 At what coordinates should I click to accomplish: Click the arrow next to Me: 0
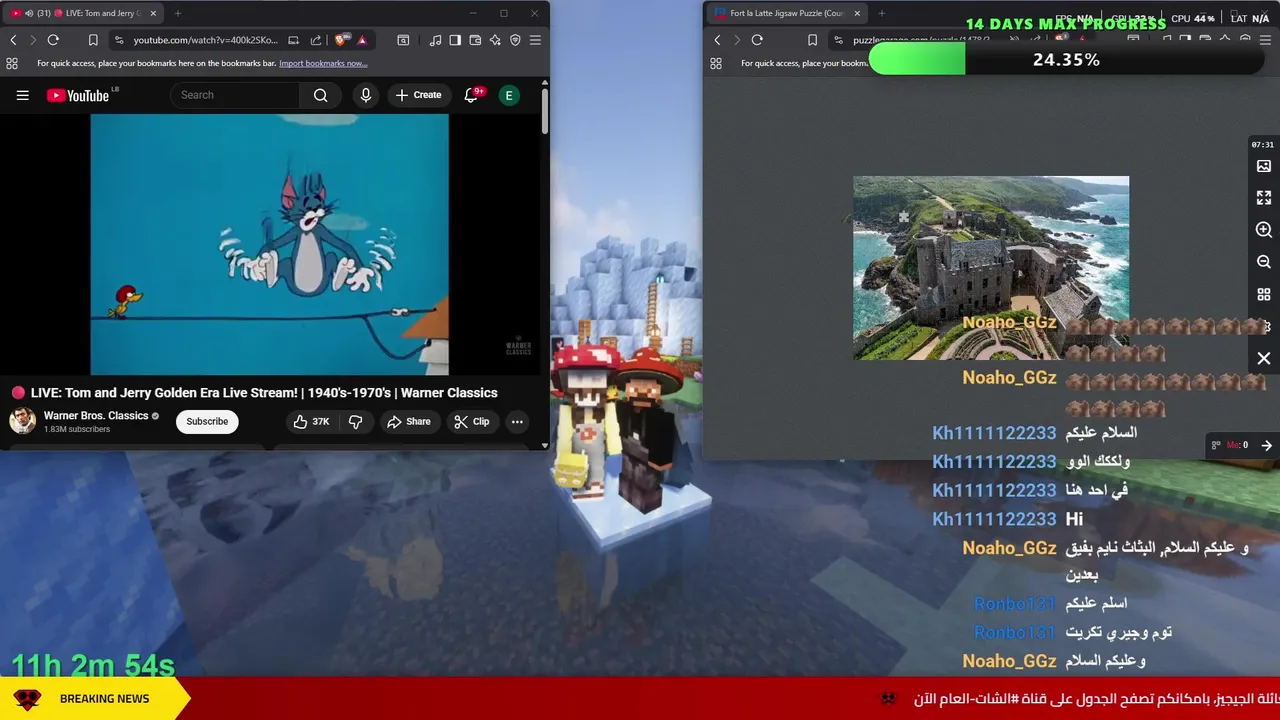pyautogui.click(x=1266, y=445)
